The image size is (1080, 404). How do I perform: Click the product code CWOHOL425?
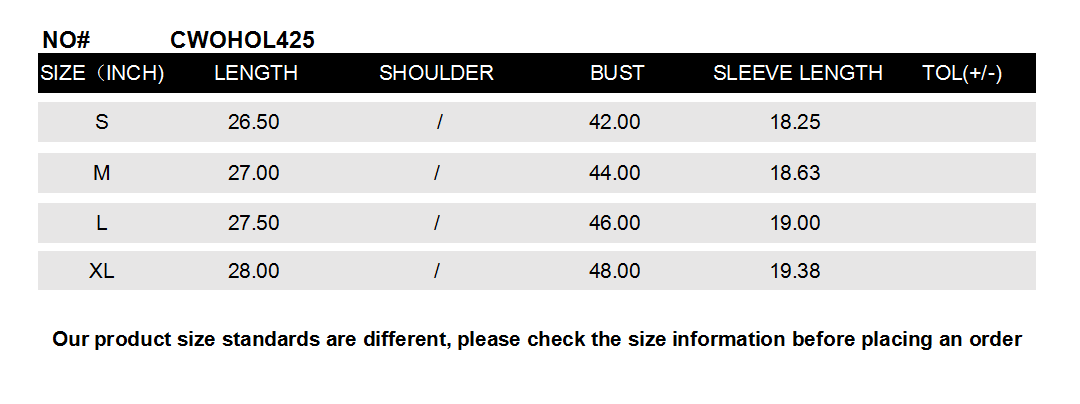point(243,40)
